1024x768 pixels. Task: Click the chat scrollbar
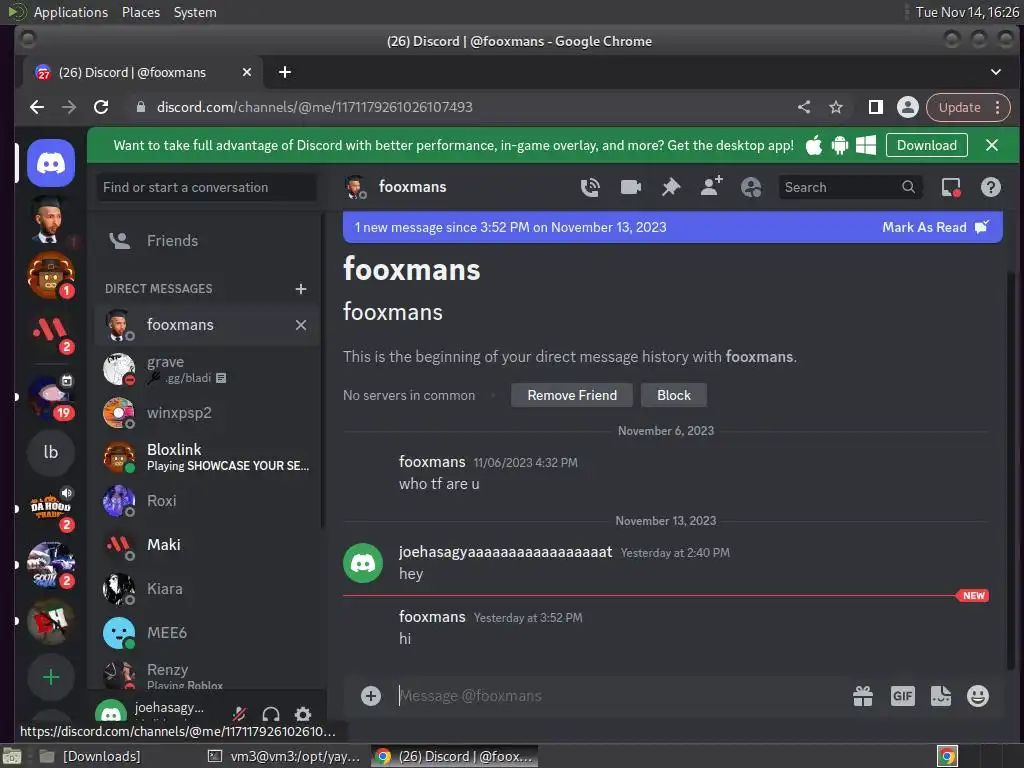(x=1010, y=470)
